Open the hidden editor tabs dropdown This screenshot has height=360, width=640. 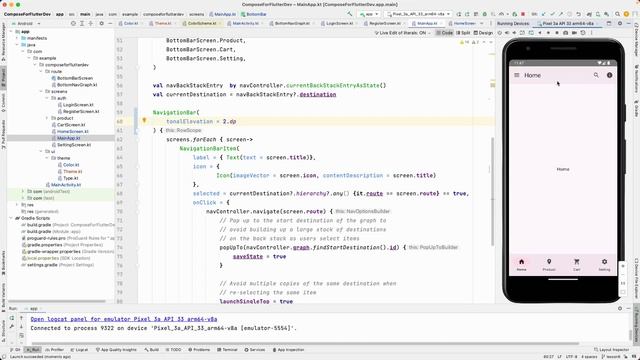pos(482,23)
